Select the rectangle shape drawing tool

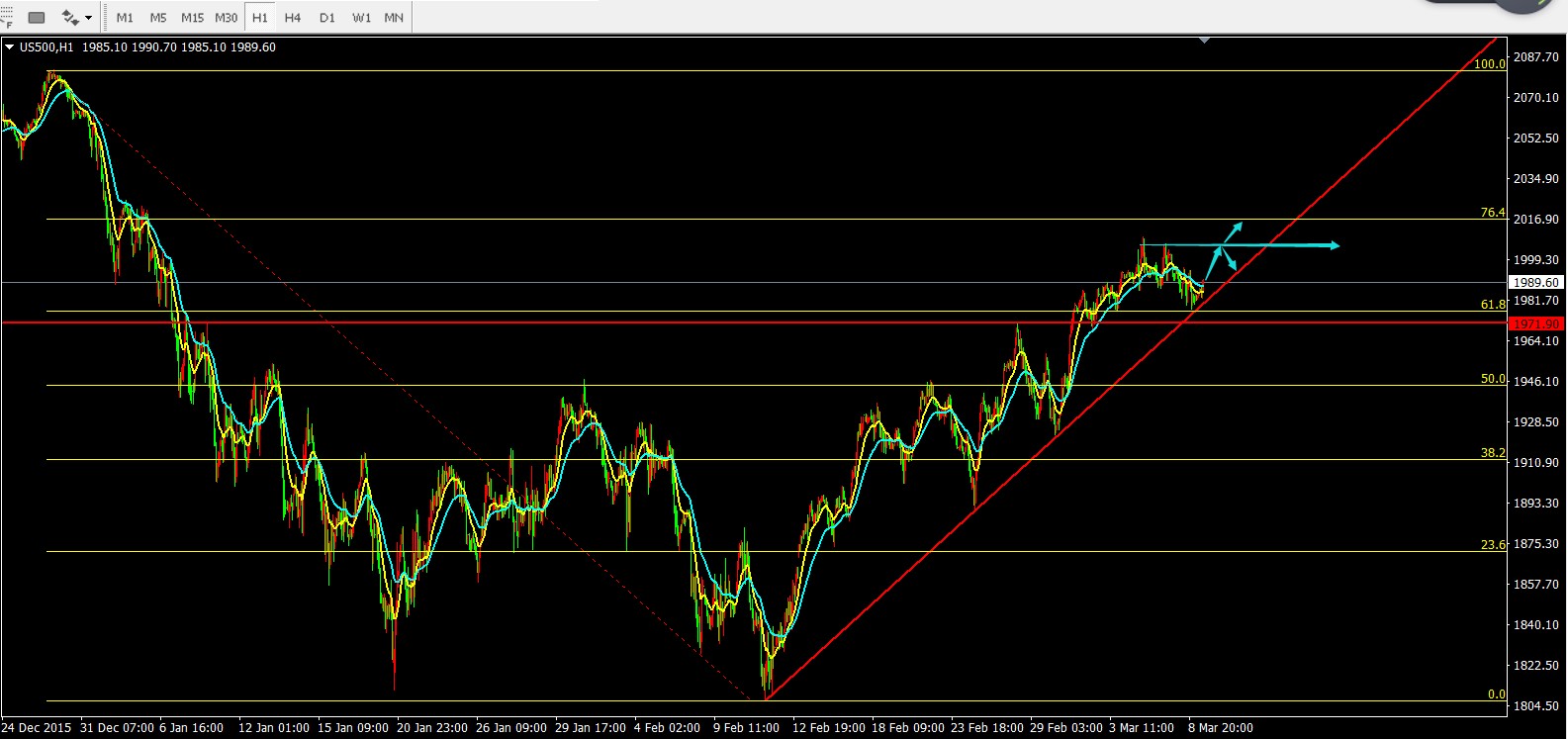37,18
